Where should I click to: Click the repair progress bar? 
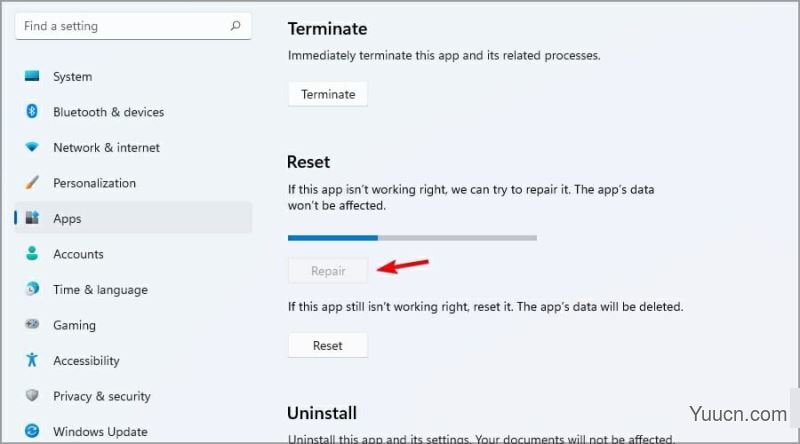(412, 238)
